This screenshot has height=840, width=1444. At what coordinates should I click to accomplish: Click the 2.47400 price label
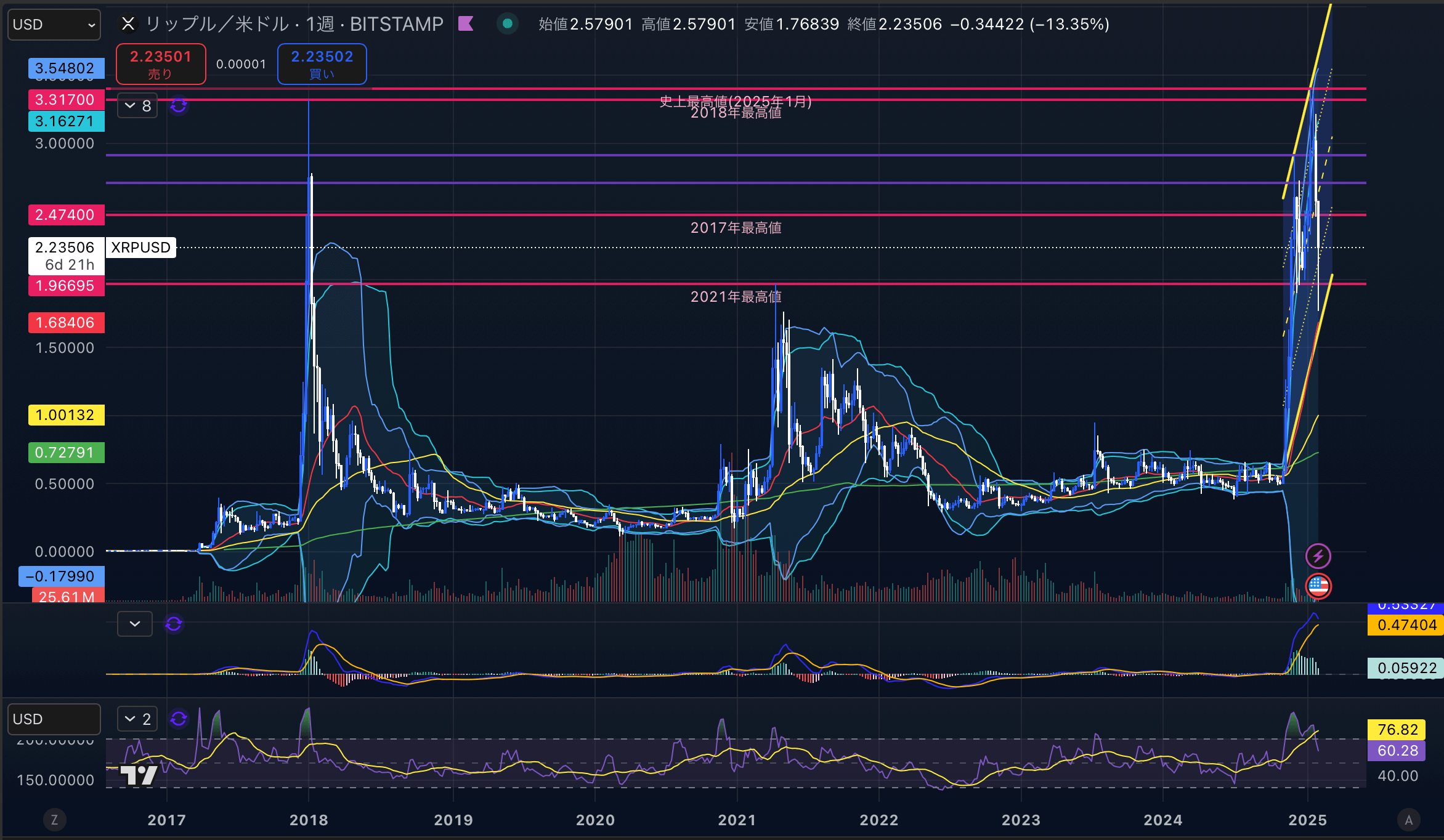click(67, 215)
